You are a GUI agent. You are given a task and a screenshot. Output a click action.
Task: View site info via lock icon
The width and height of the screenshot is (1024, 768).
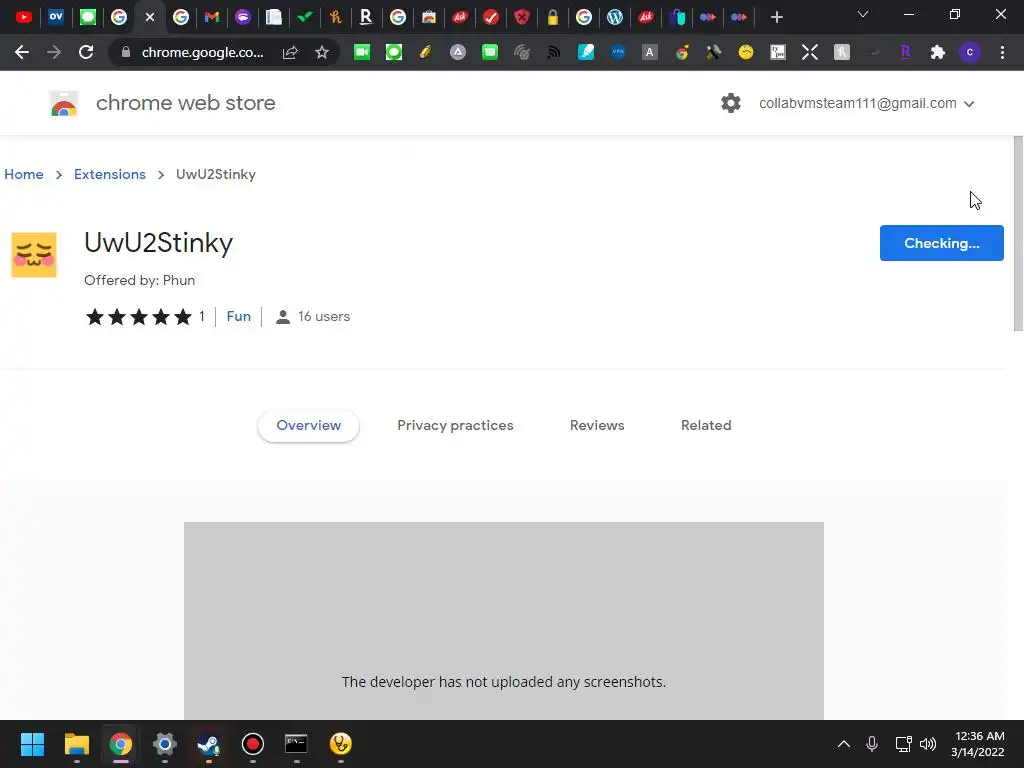coord(126,52)
